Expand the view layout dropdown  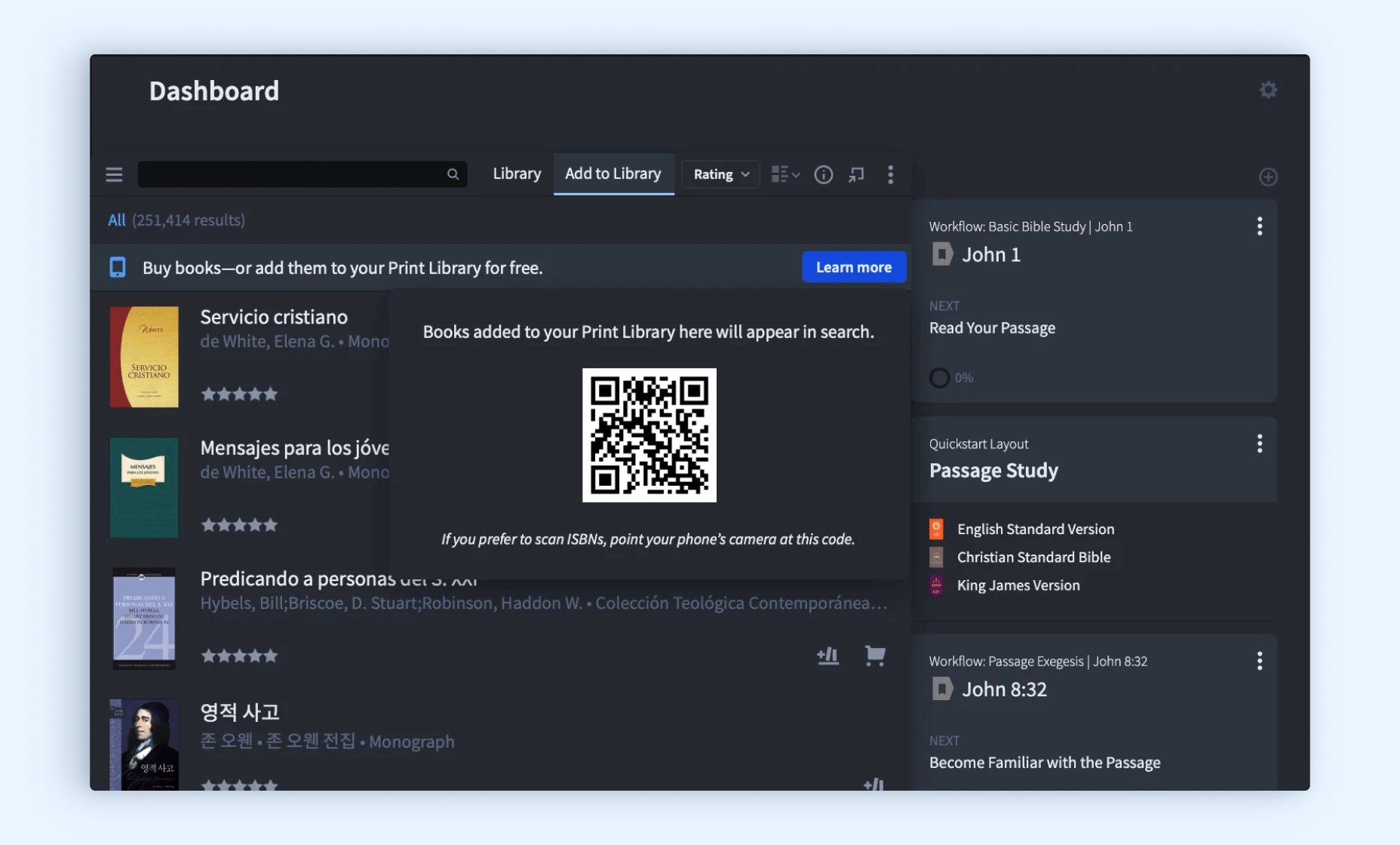tap(785, 175)
